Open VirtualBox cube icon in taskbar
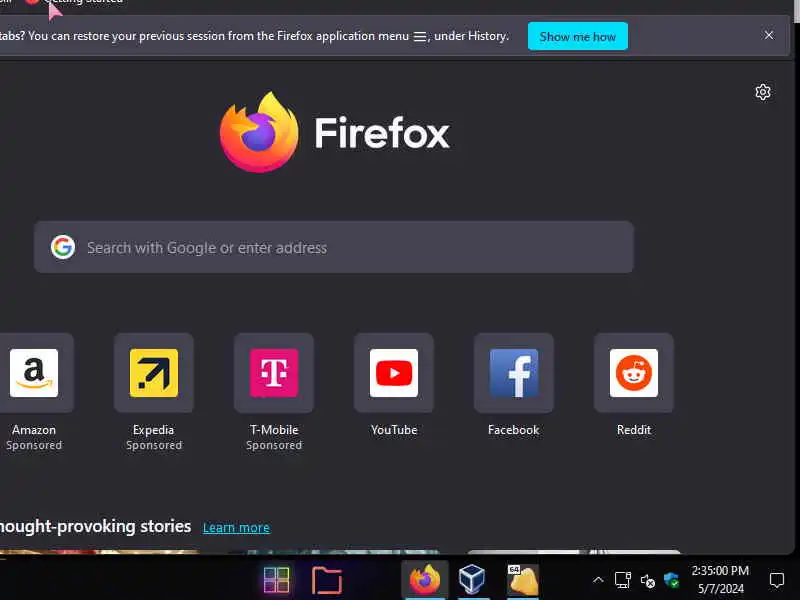800x600 pixels. click(472, 580)
